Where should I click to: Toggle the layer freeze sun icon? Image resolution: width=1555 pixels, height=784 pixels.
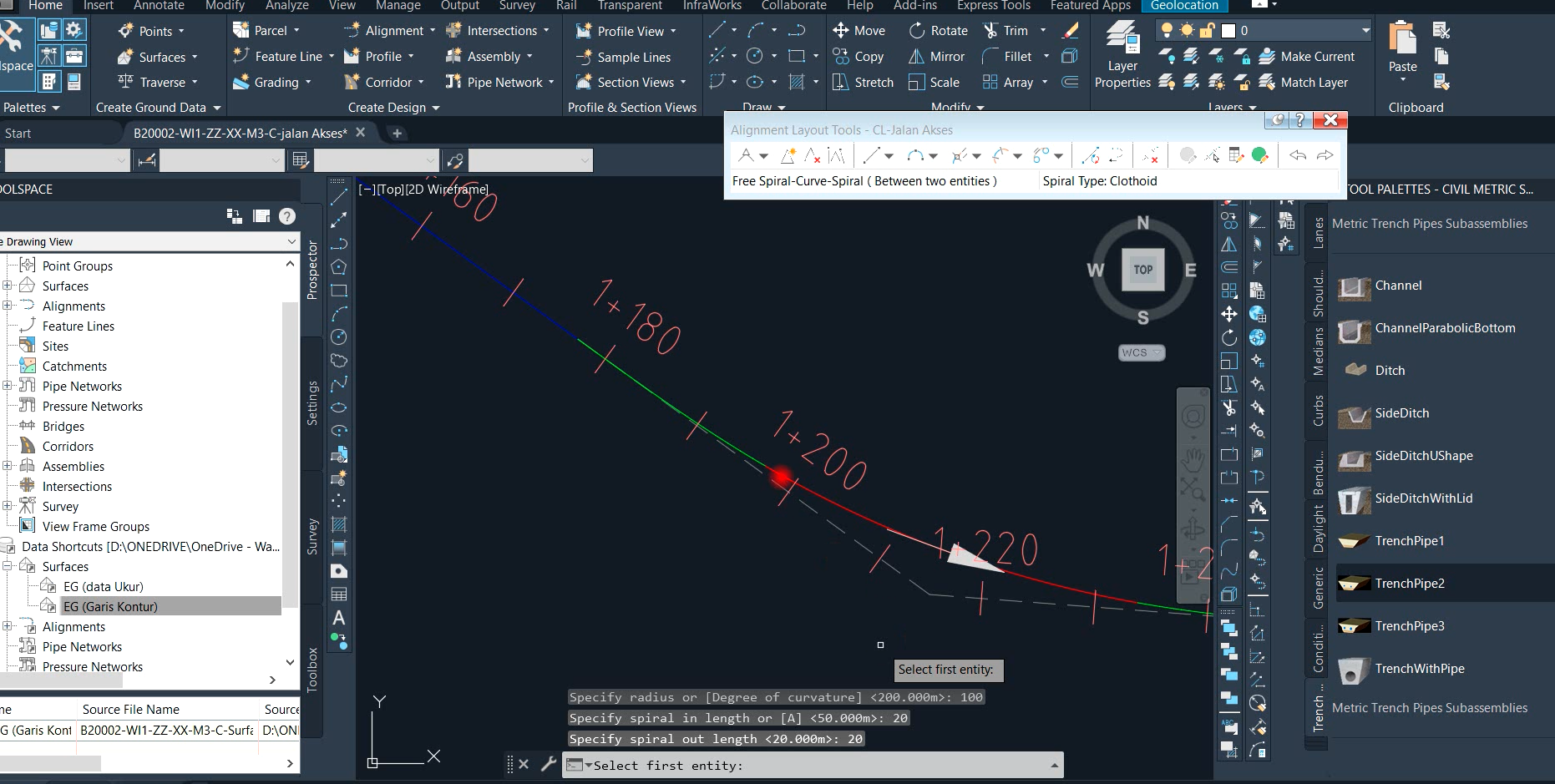tap(1186, 30)
